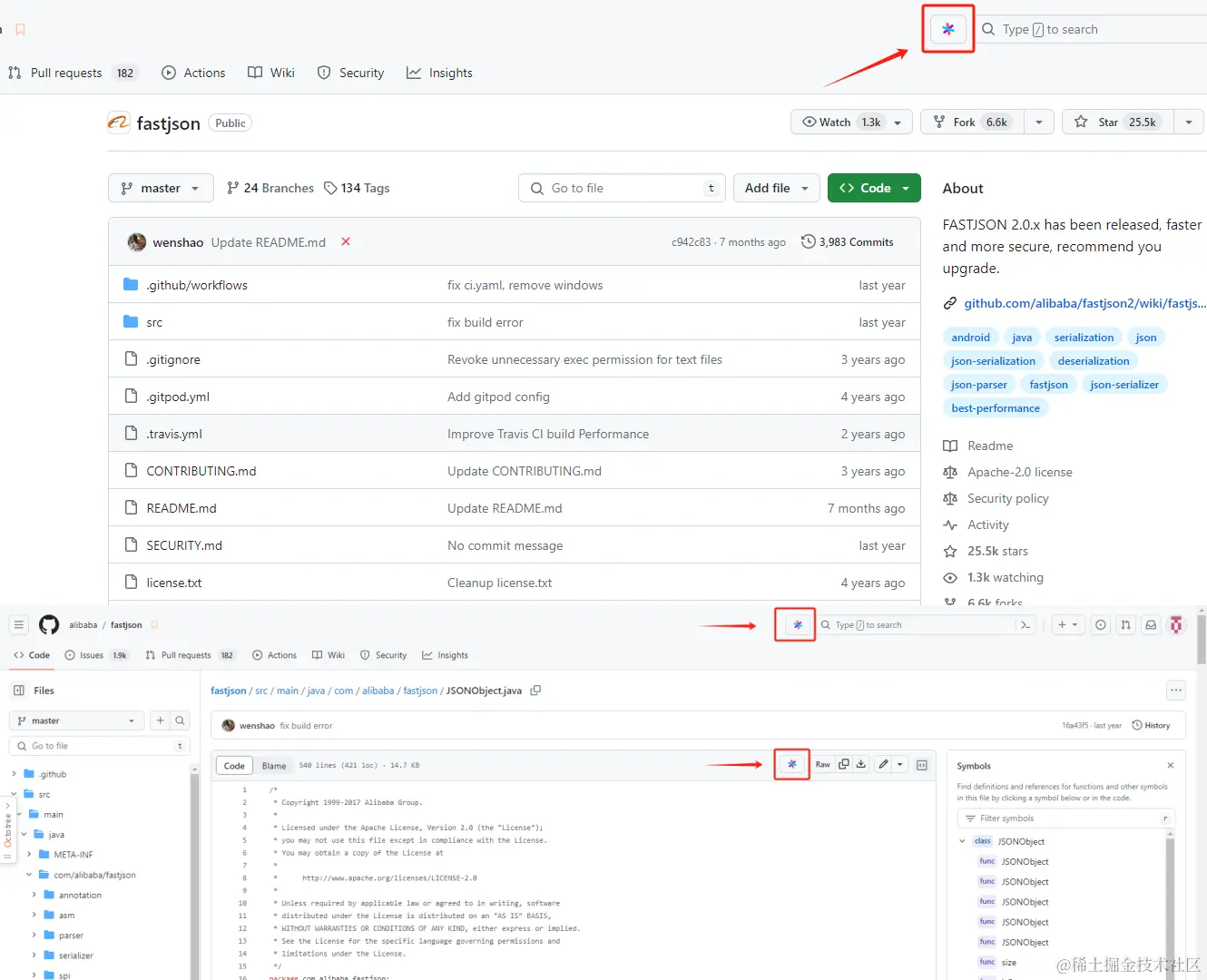
Task: Open the Insights tab
Action: pos(439,73)
